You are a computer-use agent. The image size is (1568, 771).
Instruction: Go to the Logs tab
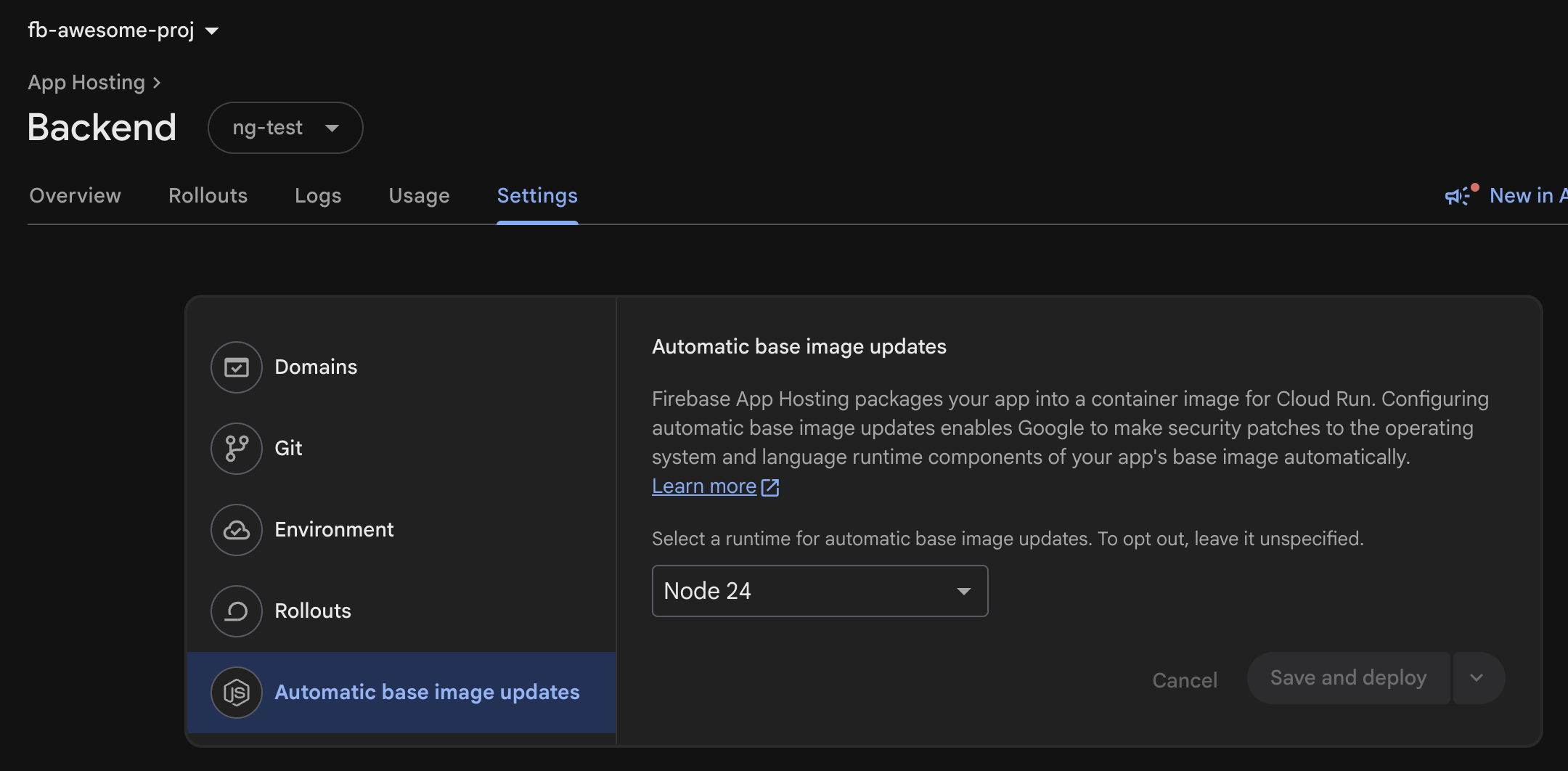[318, 196]
